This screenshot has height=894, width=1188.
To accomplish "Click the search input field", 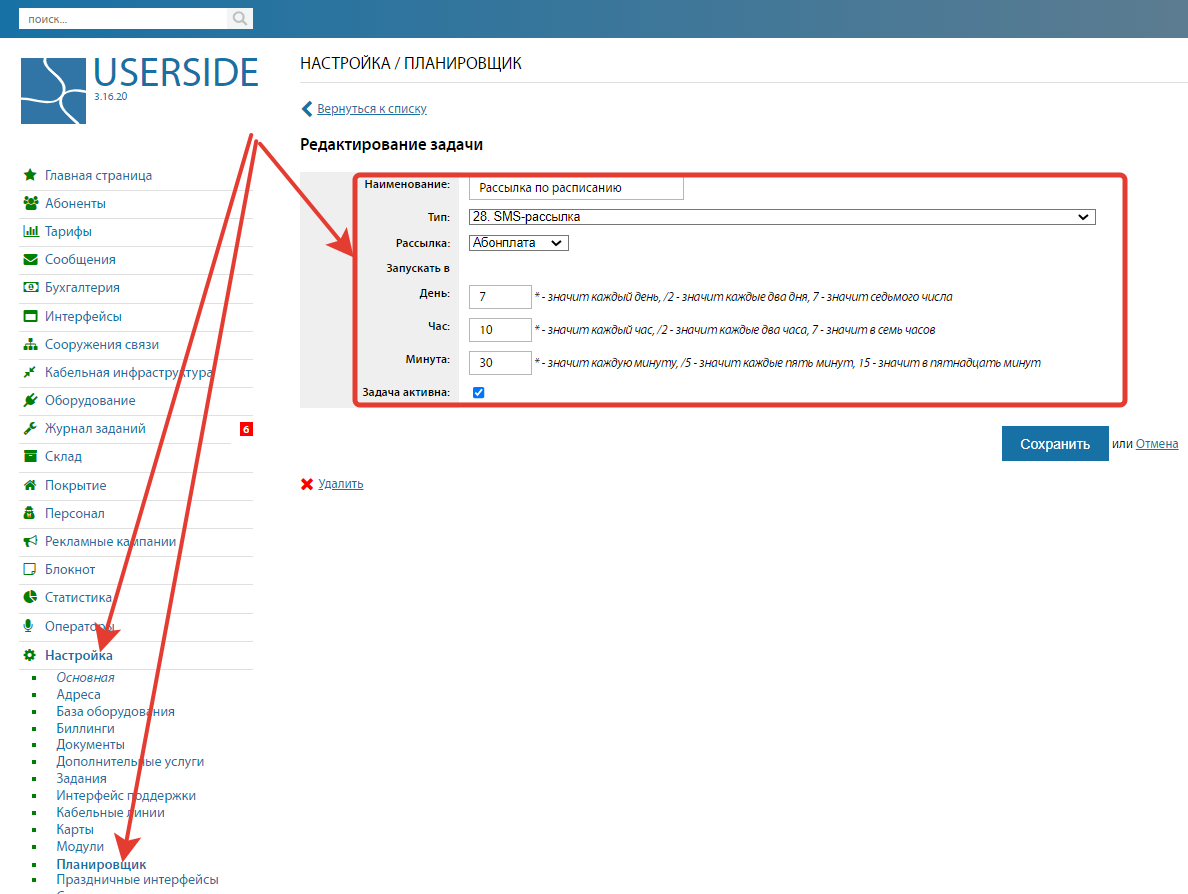I will [123, 19].
